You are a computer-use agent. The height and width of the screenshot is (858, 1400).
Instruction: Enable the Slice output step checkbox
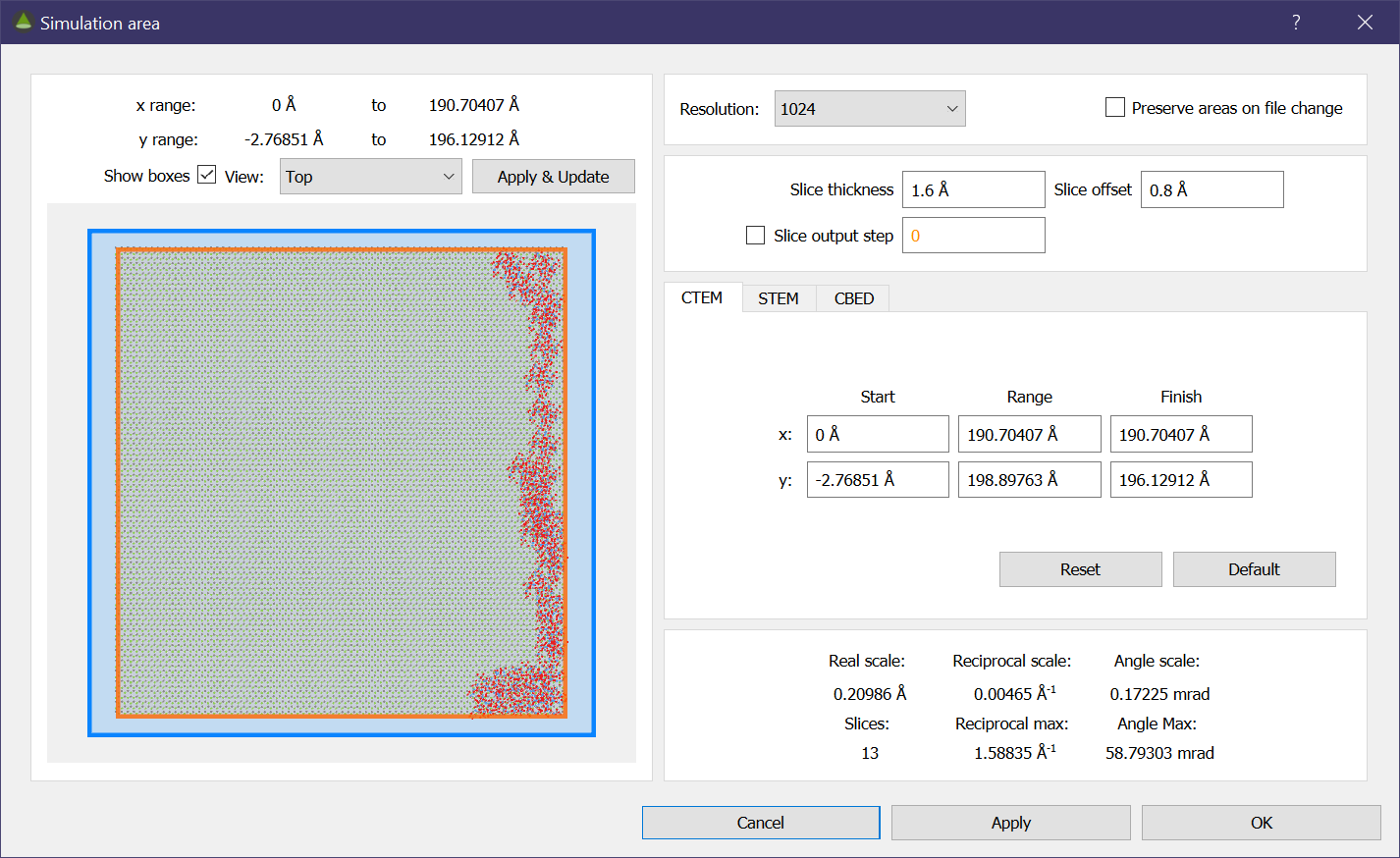[755, 235]
